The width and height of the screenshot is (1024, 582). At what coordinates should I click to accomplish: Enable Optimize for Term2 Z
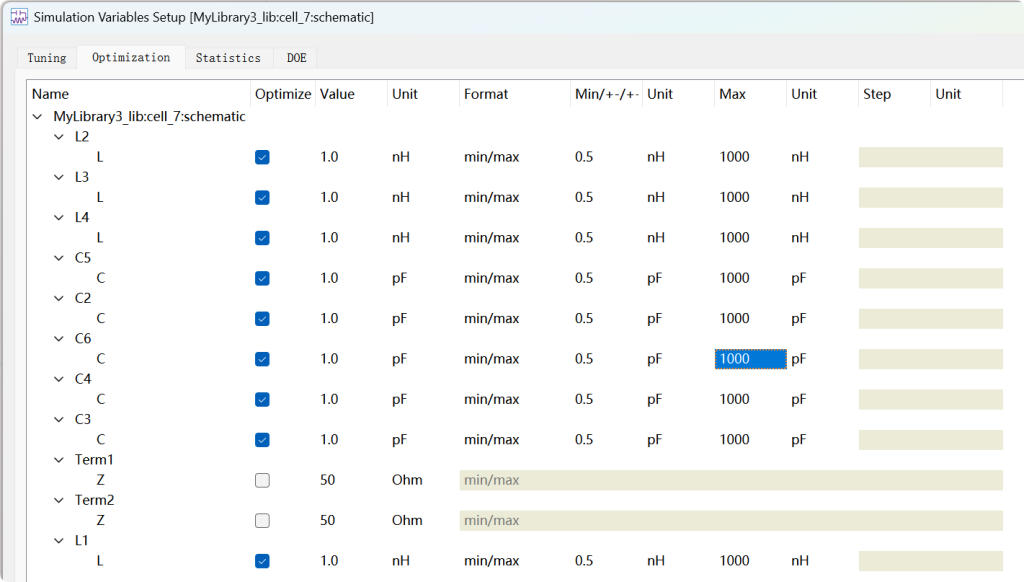click(x=262, y=521)
